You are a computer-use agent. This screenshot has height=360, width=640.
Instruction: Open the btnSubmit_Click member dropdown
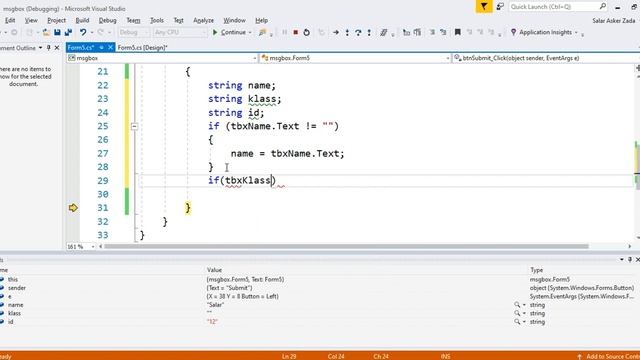point(546,58)
